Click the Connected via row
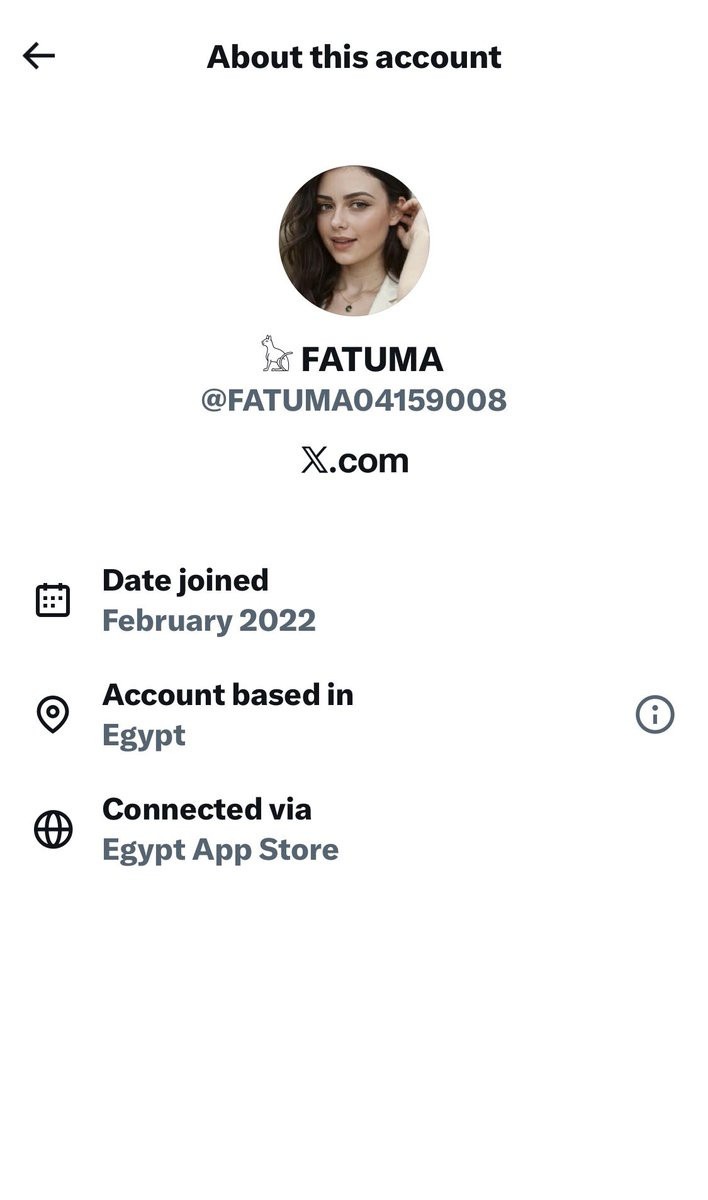 click(x=354, y=830)
